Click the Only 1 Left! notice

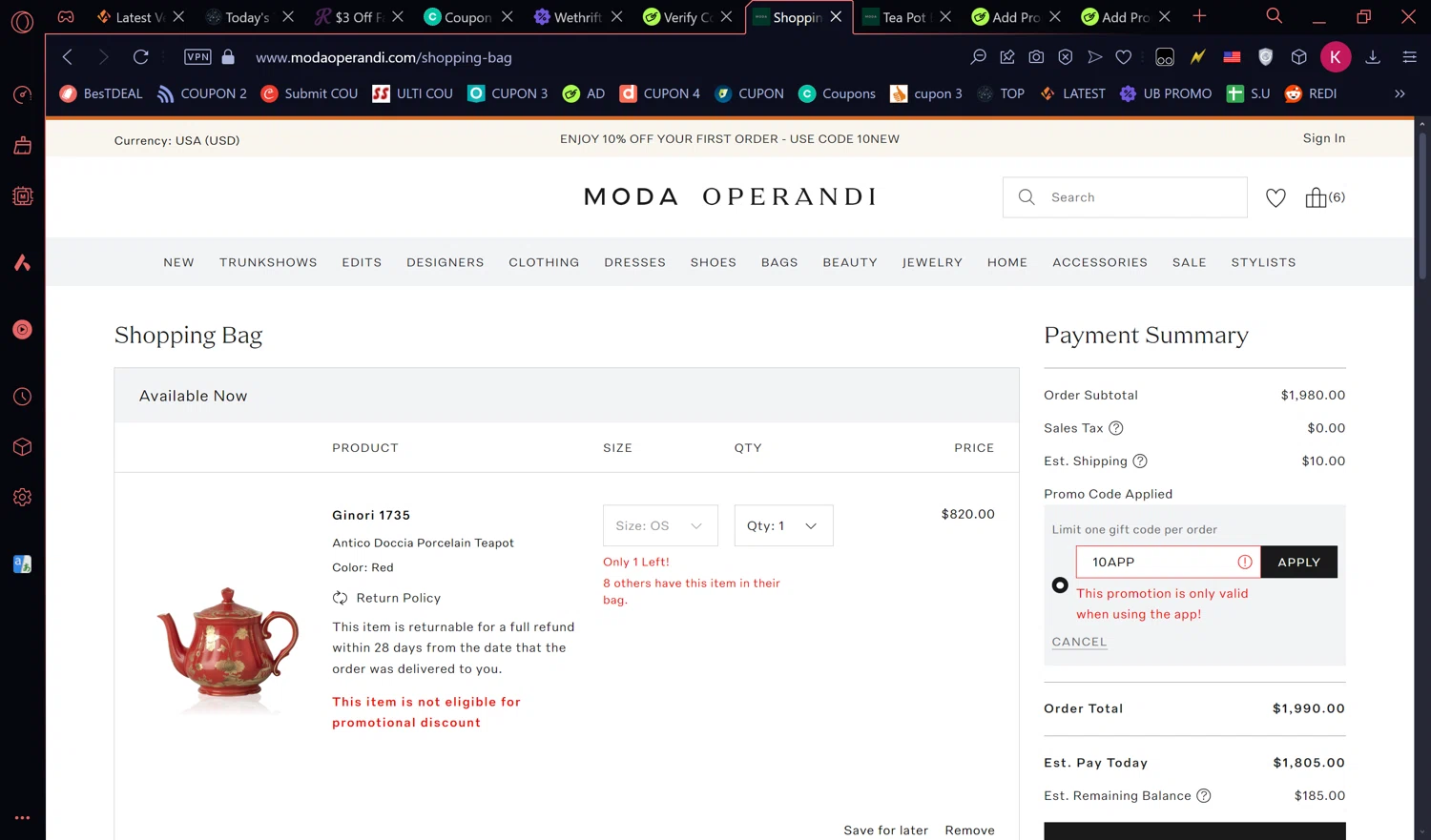click(x=636, y=562)
